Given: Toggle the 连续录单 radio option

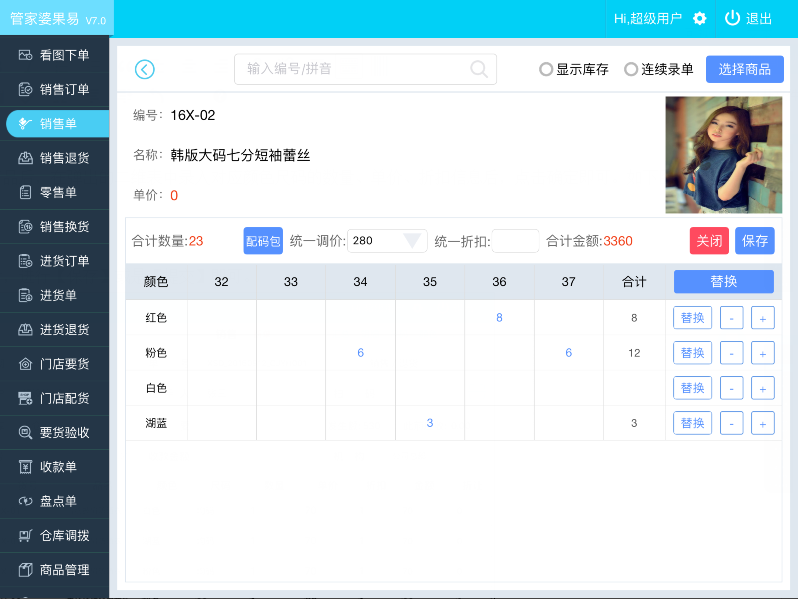Looking at the screenshot, I should click(x=631, y=69).
